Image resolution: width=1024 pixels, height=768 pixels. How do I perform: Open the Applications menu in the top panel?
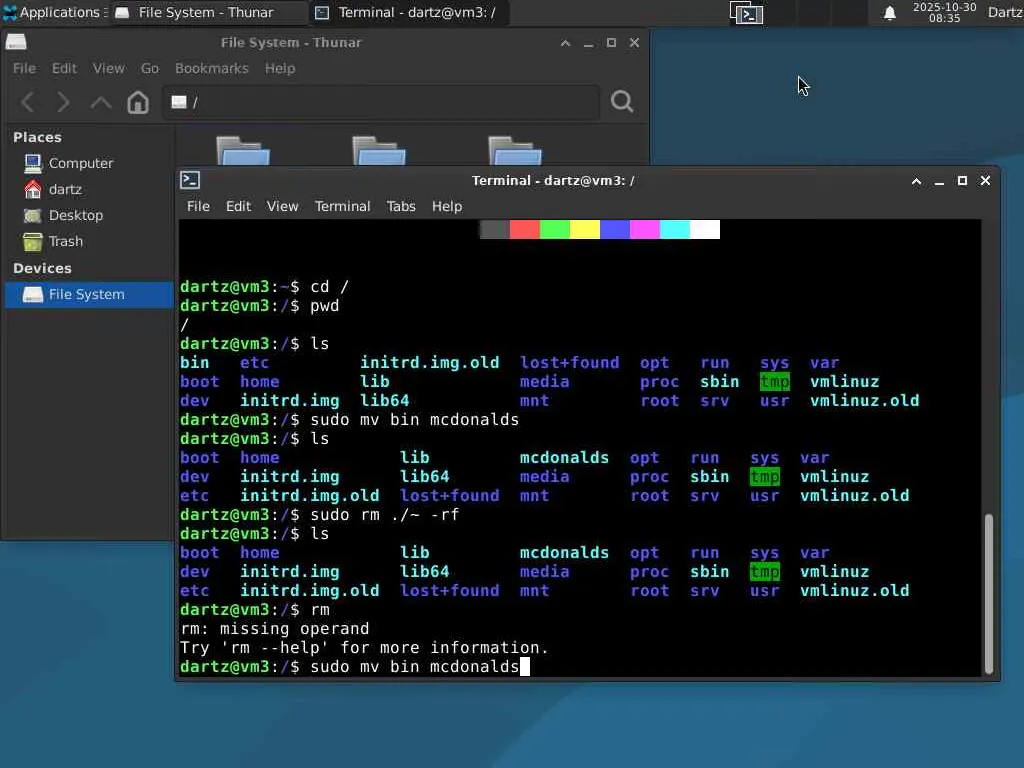pos(56,12)
